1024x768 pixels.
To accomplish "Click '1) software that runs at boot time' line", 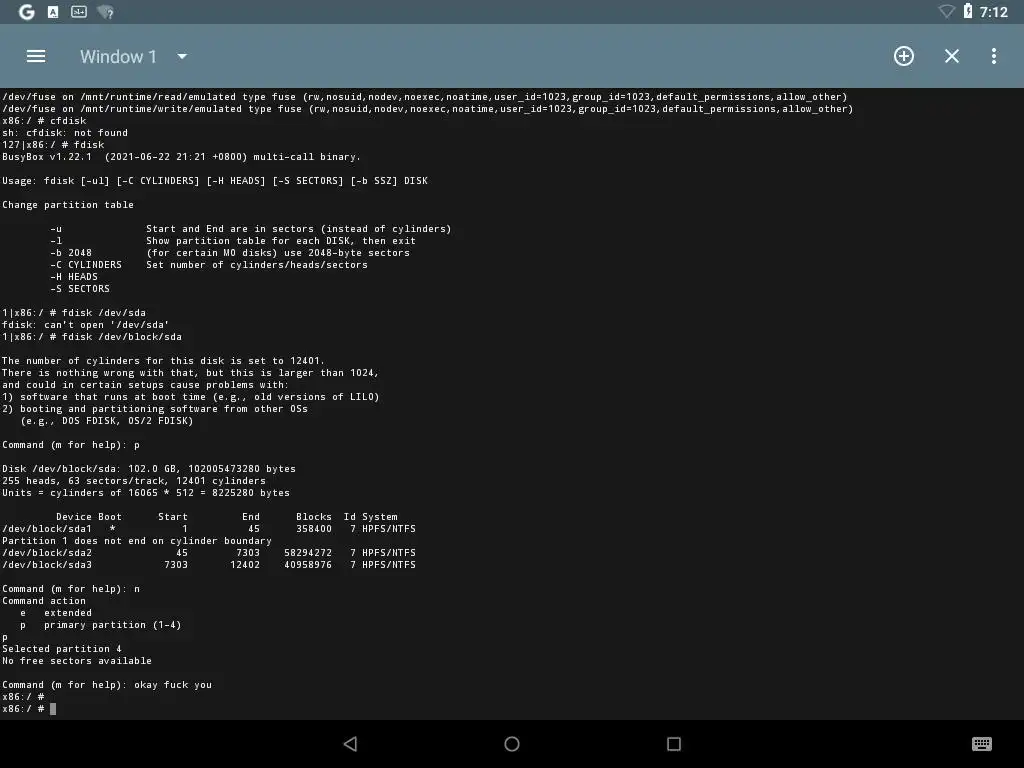I will (190, 396).
